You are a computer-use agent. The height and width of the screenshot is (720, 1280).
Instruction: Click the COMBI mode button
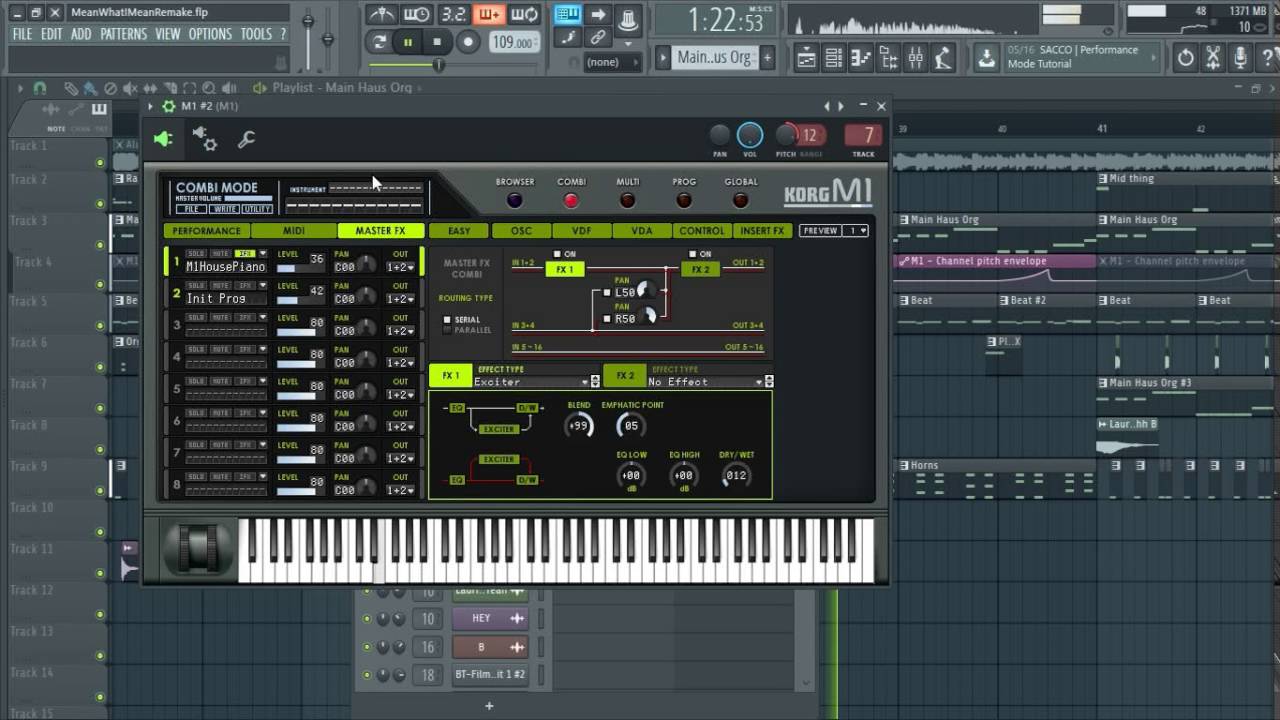click(571, 200)
